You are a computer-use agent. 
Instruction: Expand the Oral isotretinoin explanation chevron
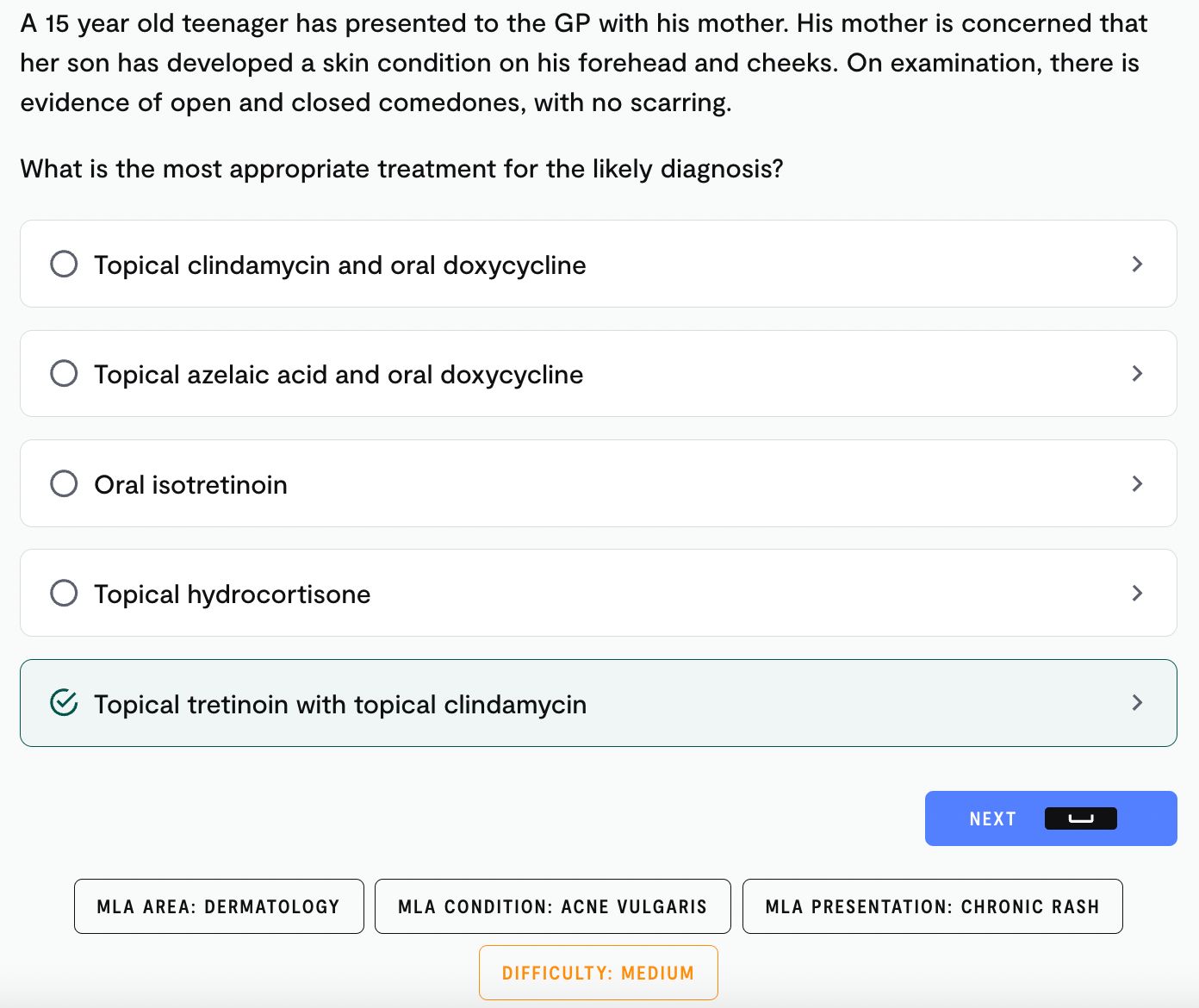pos(1137,483)
